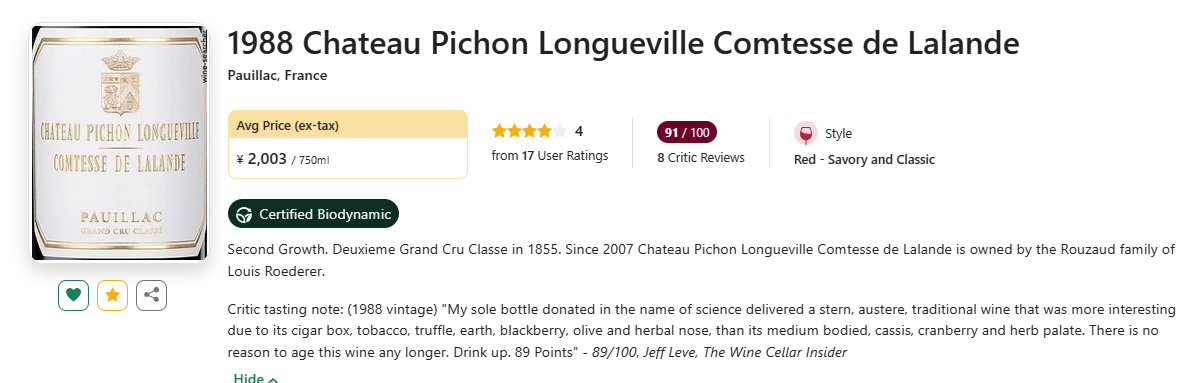Click the red wine glass Style icon
The width and height of the screenshot is (1194, 383).
[x=805, y=133]
